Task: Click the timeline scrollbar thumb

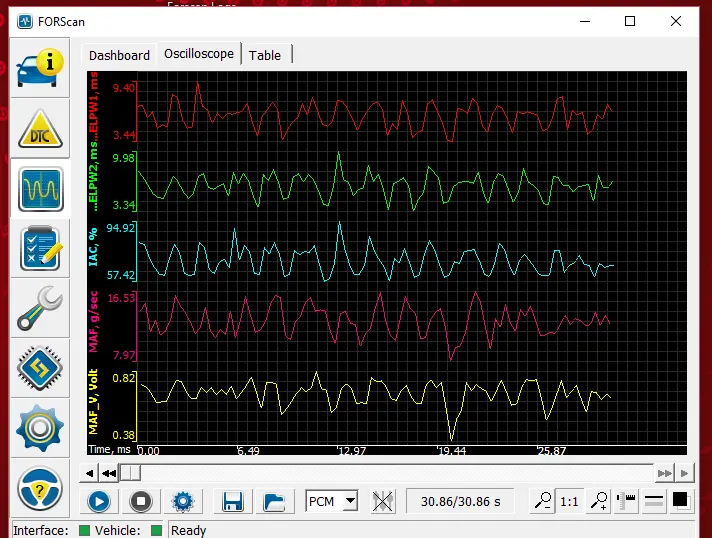Action: click(x=130, y=474)
